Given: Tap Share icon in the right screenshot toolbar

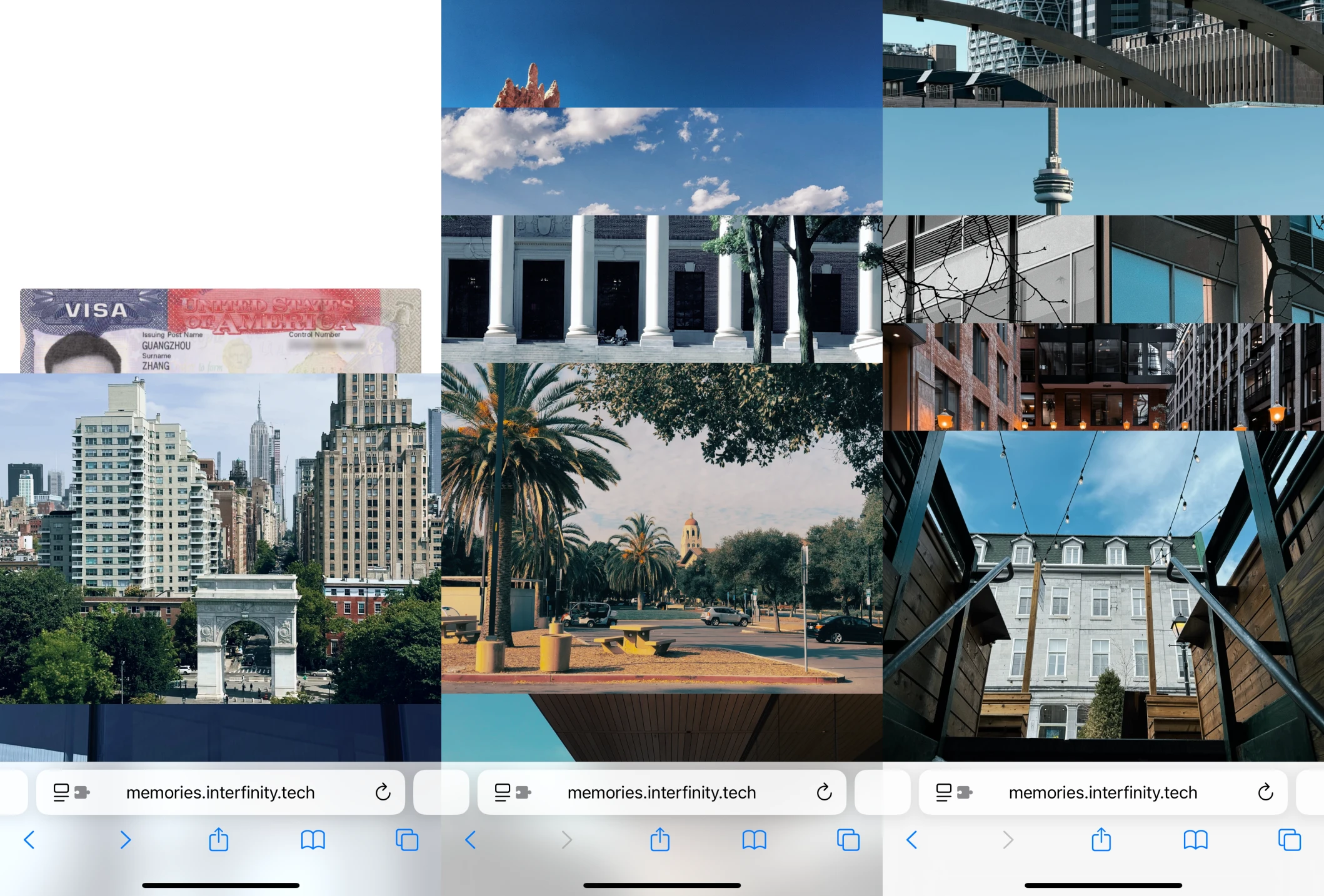Looking at the screenshot, I should tap(1101, 840).
